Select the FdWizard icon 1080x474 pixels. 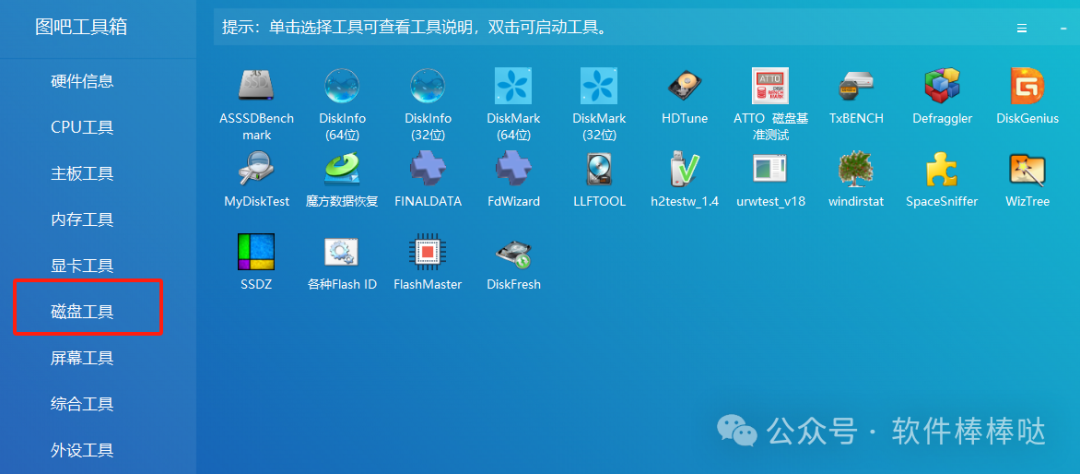click(513, 169)
